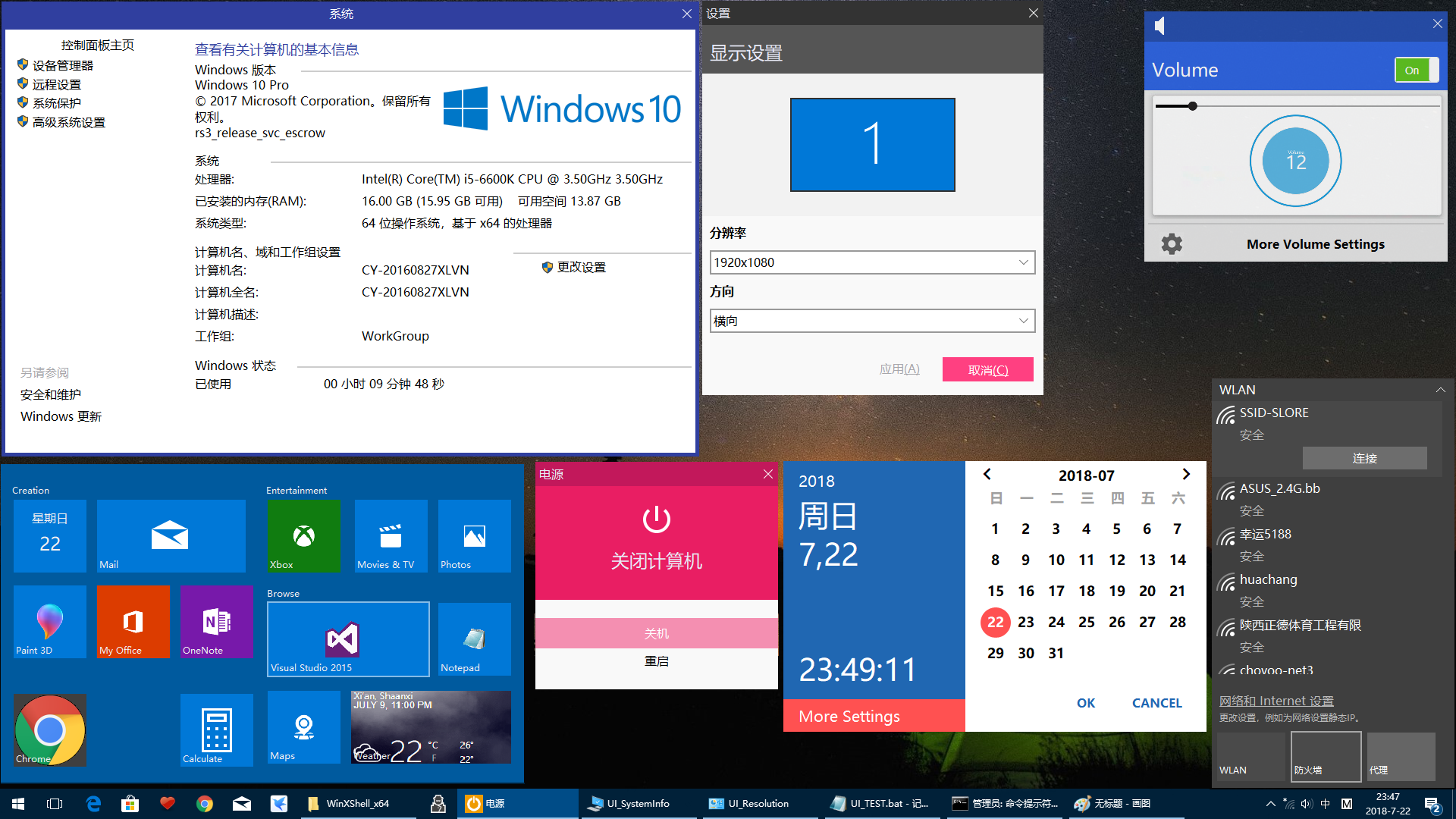The height and width of the screenshot is (819, 1456).
Task: Open the 分辨率 1920x1080 dropdown
Action: [x=872, y=262]
